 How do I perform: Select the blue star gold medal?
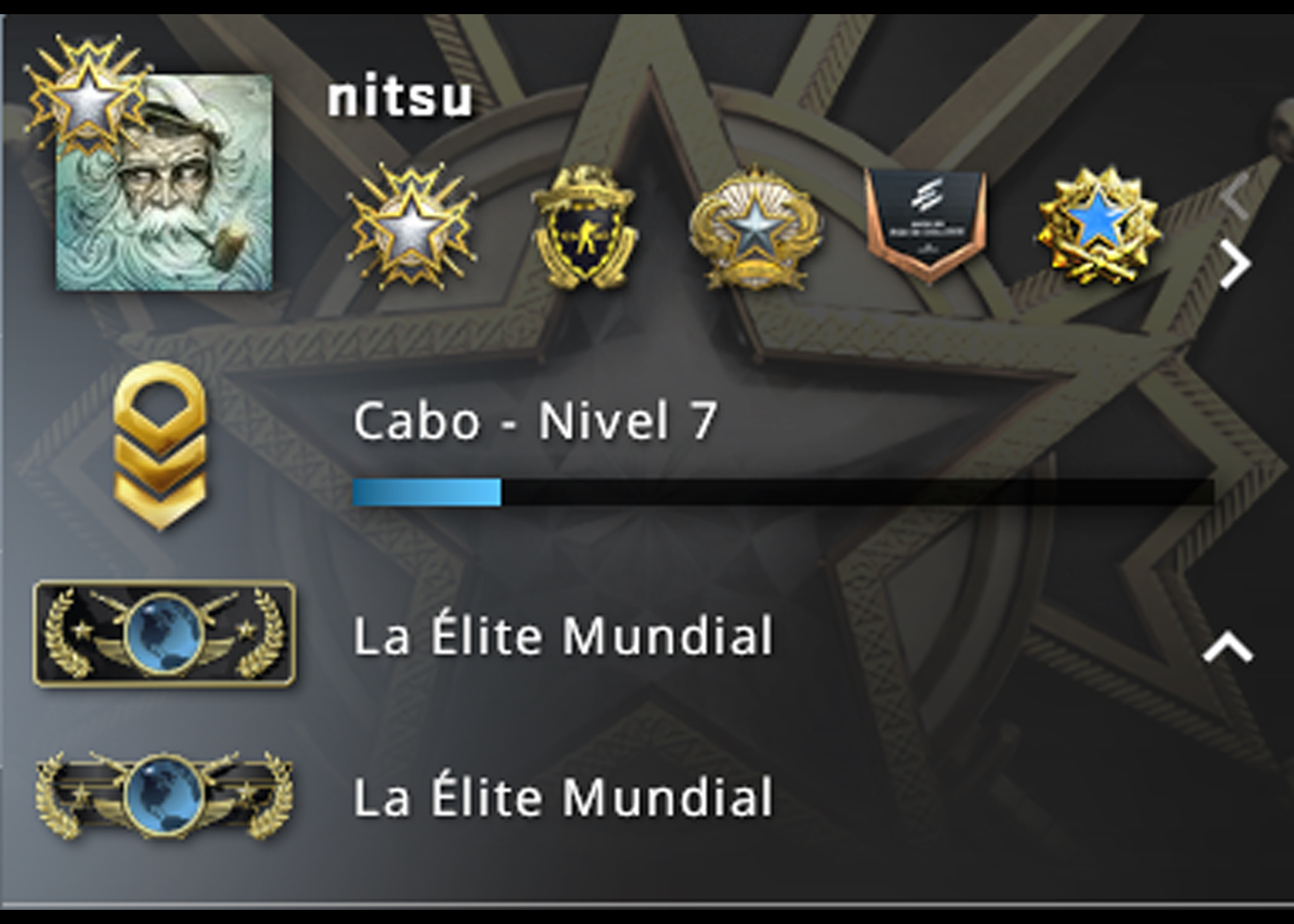coord(1099,227)
